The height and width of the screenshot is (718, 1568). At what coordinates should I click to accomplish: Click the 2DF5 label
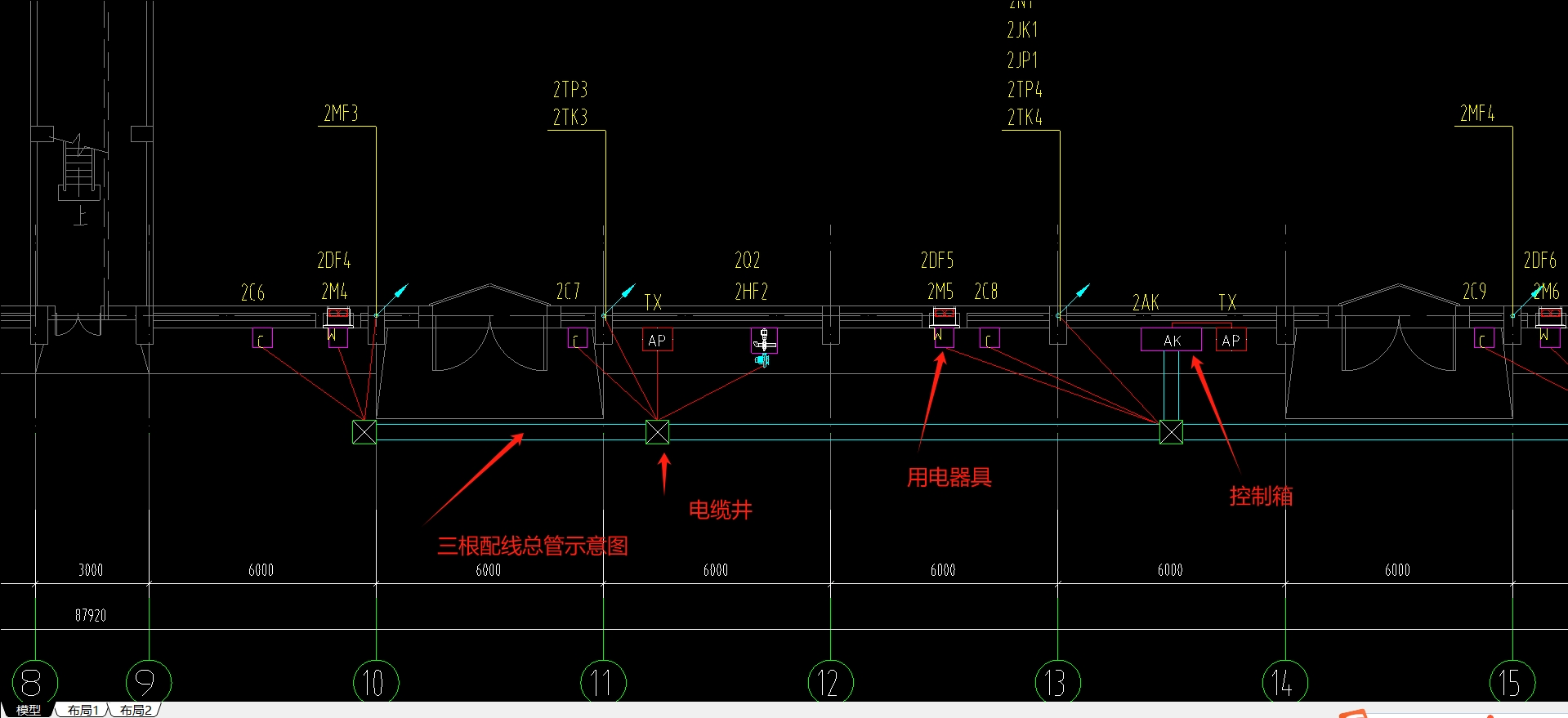tap(937, 261)
